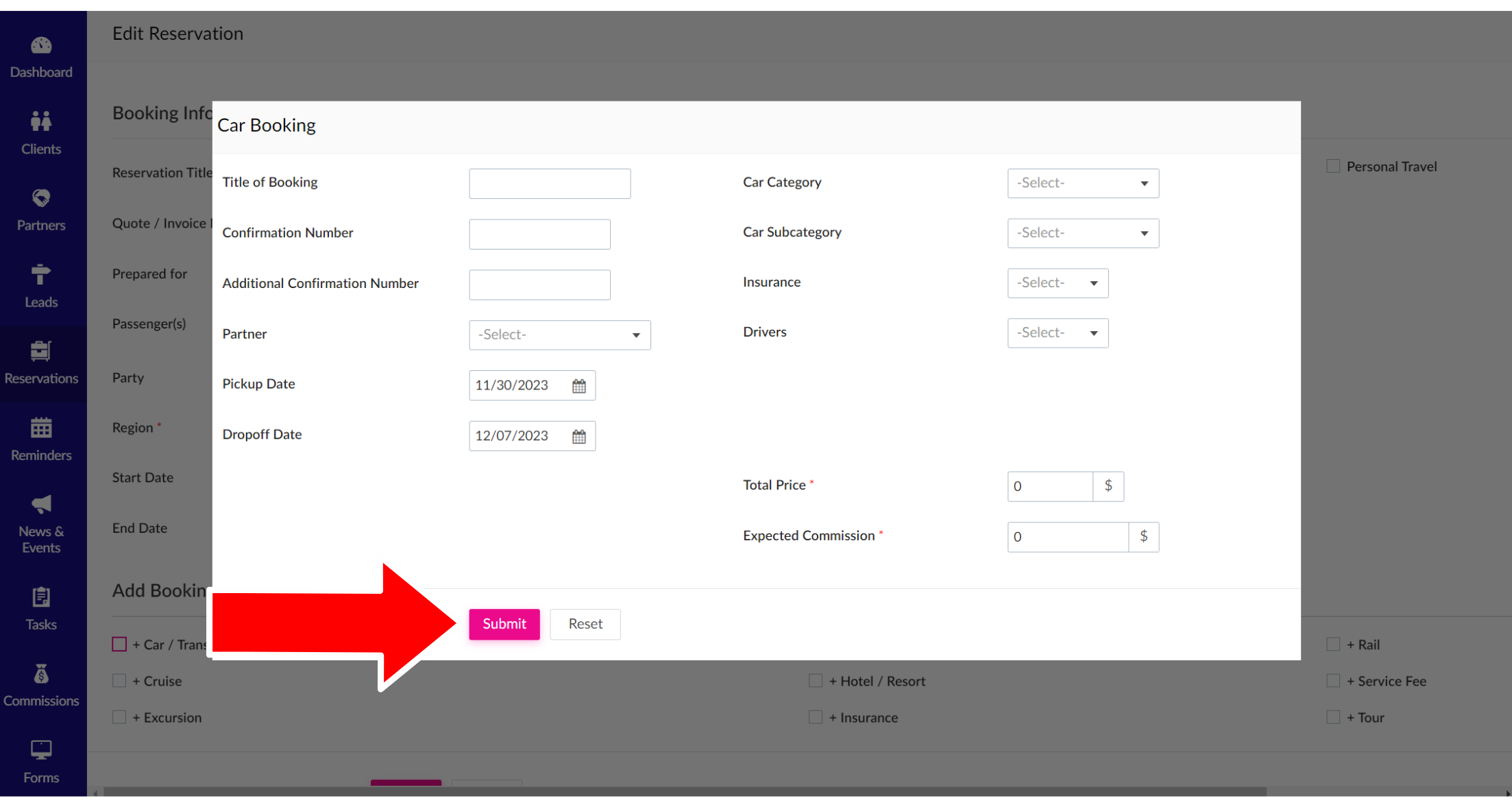Open Commissions money bag icon
Viewport: 1512px width, 805px height.
[x=41, y=675]
